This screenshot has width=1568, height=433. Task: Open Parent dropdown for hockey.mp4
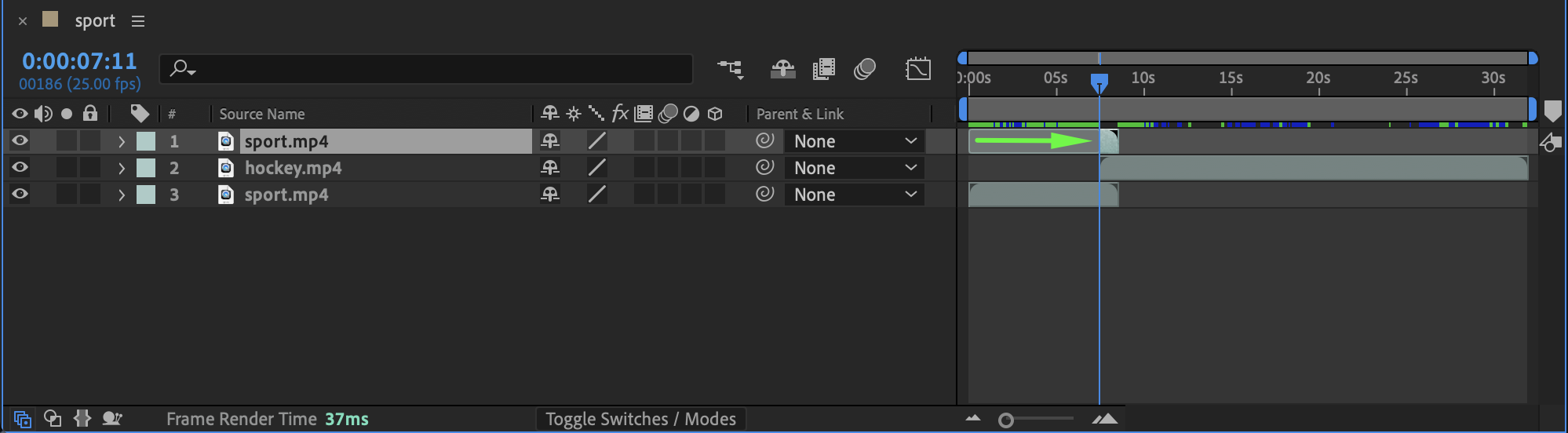click(855, 168)
